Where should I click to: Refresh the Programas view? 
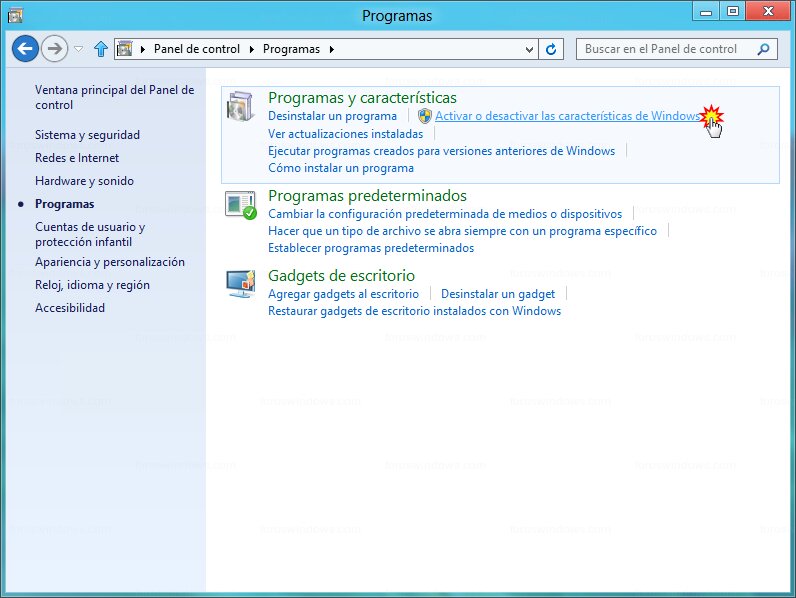pos(551,49)
